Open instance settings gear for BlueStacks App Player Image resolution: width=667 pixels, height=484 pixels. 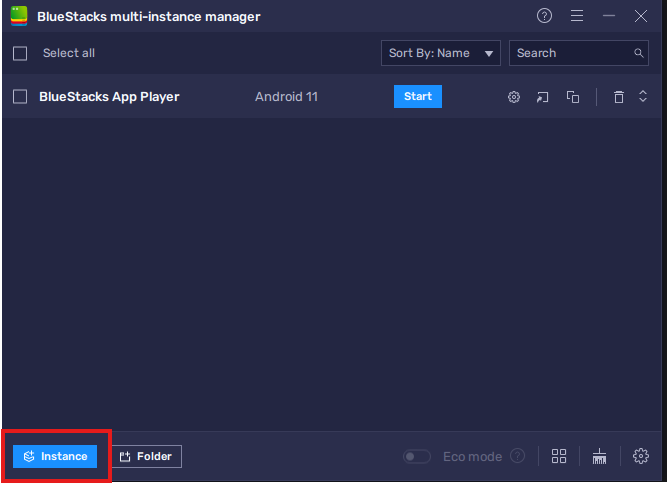coord(514,97)
